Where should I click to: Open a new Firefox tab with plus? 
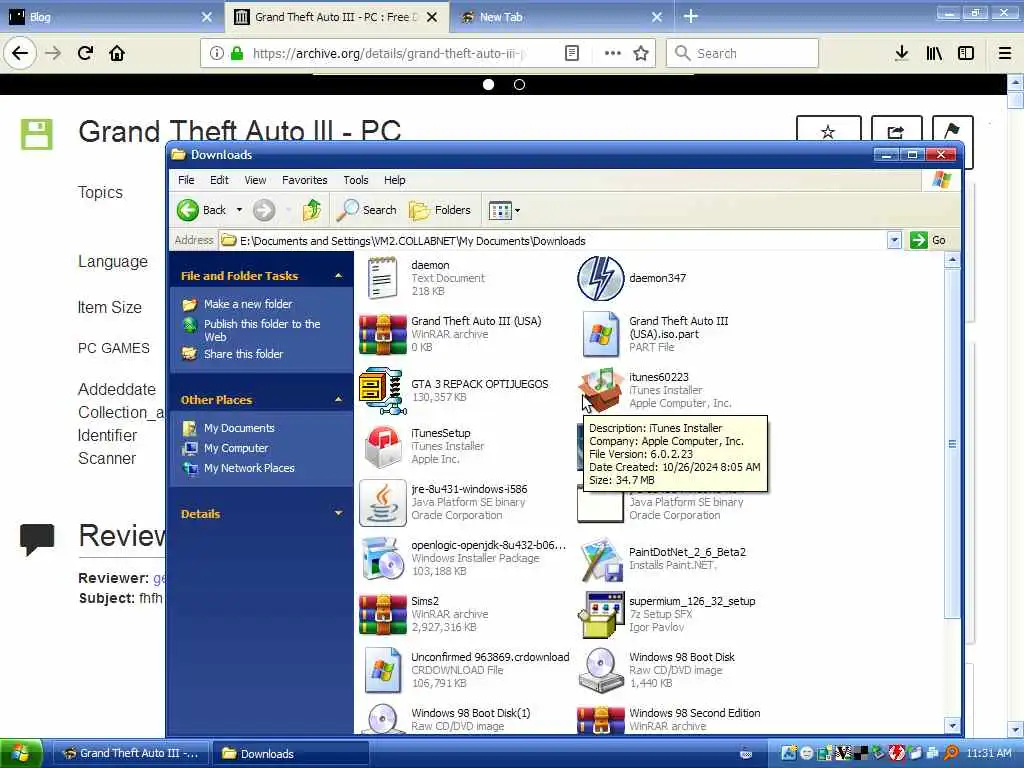coord(690,16)
